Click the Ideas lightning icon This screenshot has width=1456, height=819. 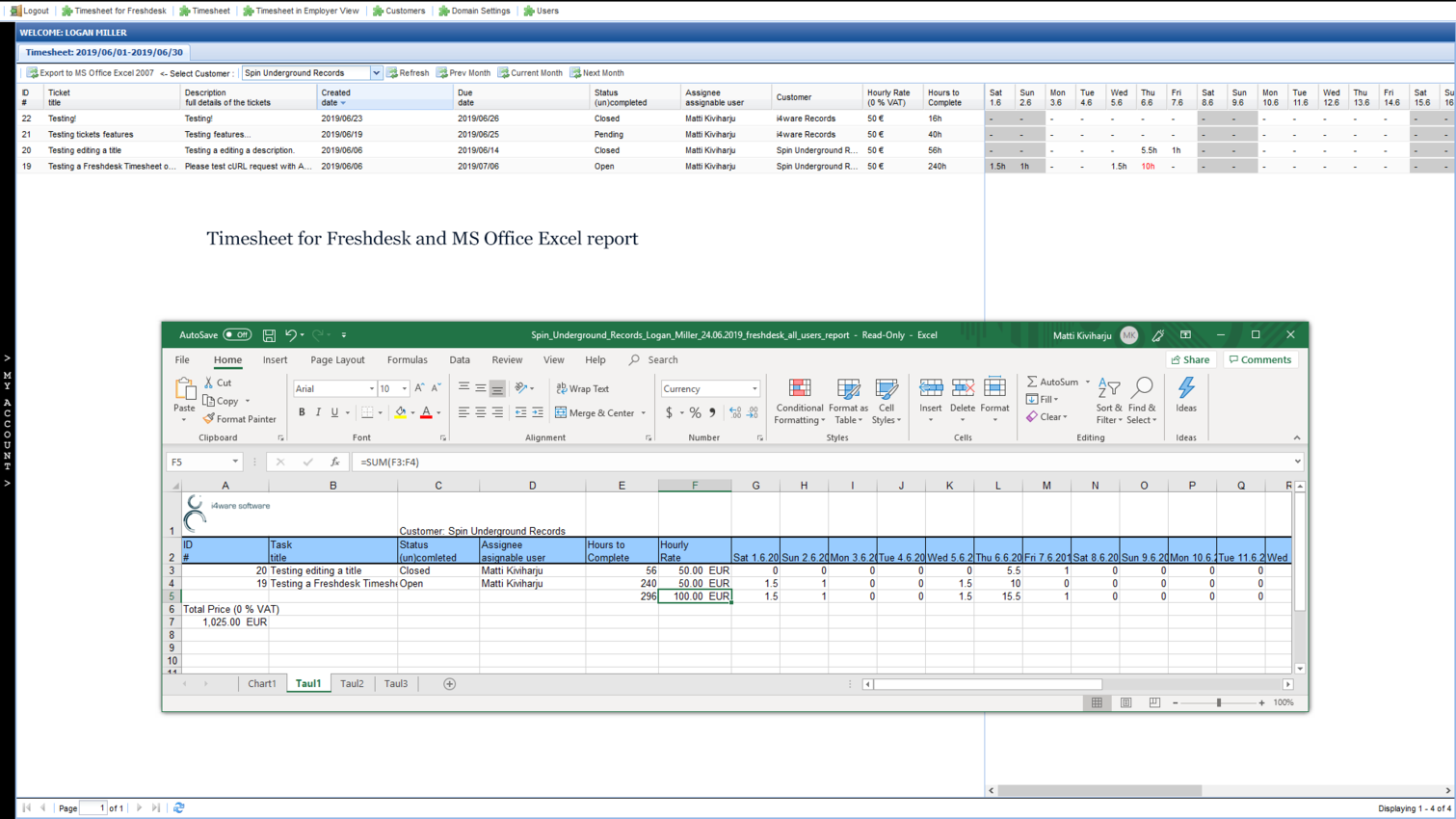point(1186,388)
